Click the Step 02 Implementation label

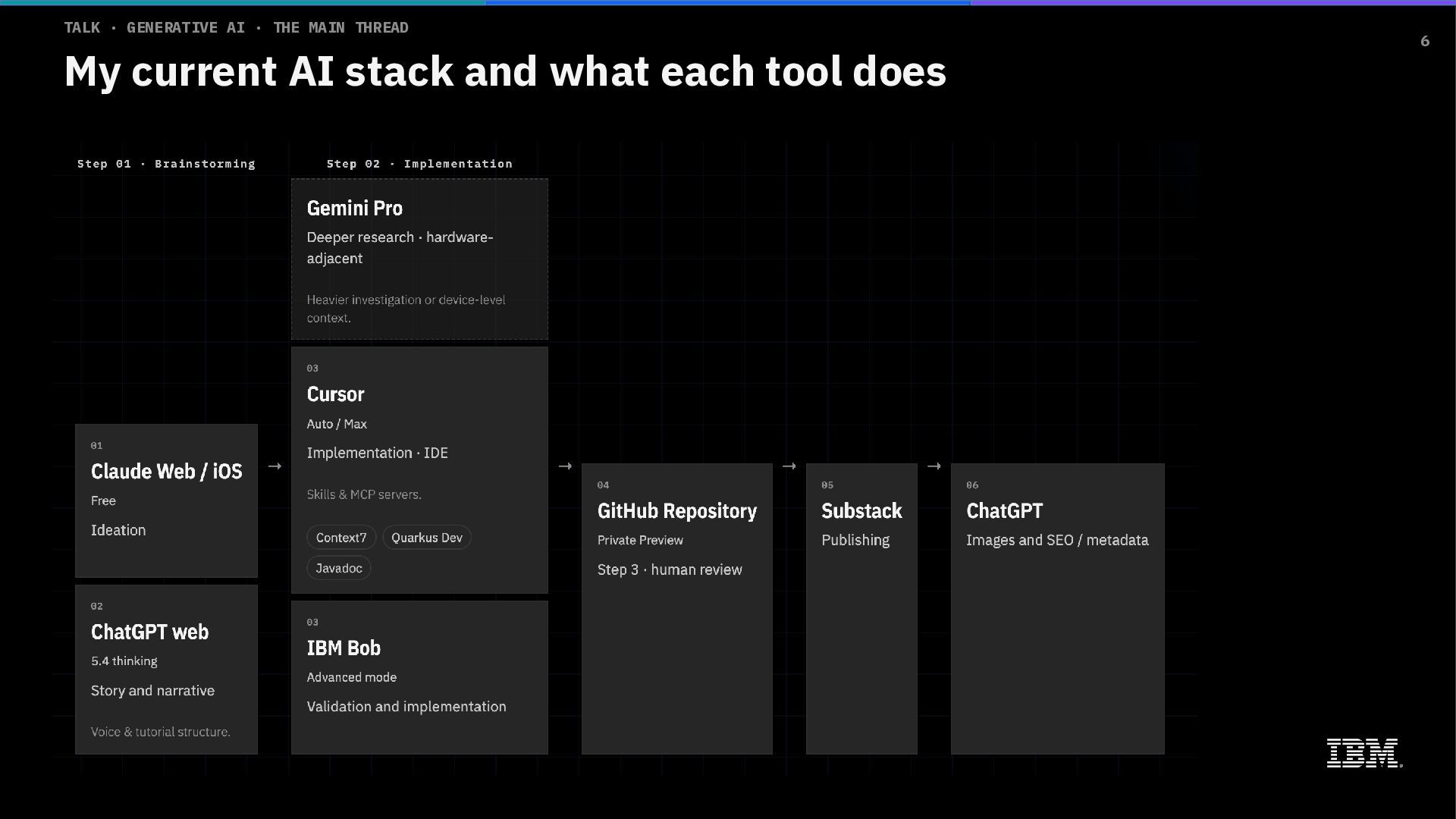pos(419,164)
